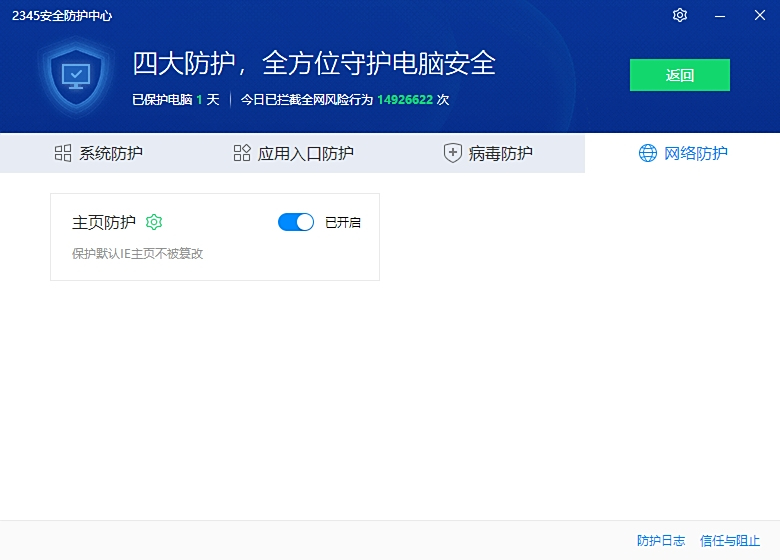The image size is (780, 560).
Task: Open settings gear in title bar
Action: coord(680,15)
